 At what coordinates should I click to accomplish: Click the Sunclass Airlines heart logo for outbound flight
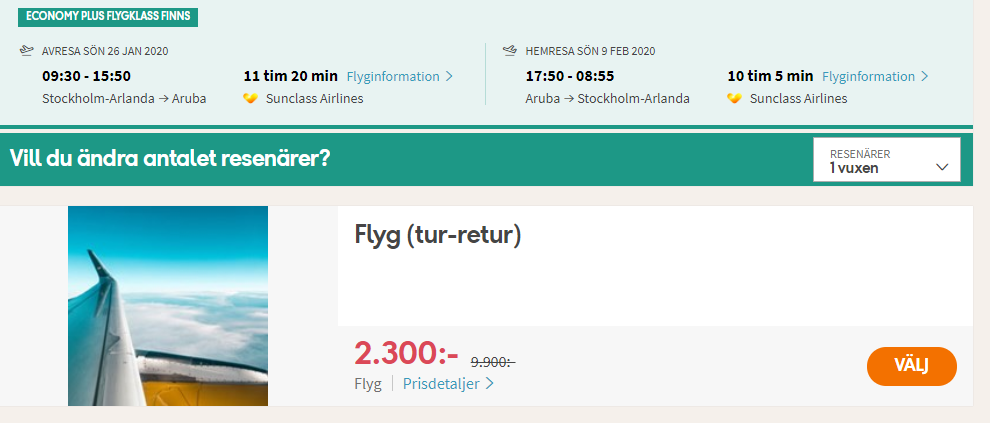pos(251,98)
